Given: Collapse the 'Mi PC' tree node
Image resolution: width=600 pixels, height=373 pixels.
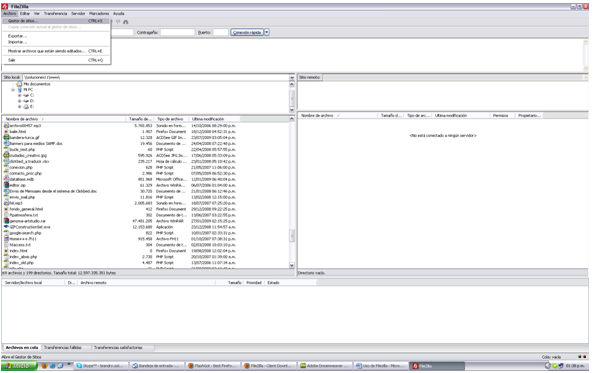Looking at the screenshot, I should click(x=13, y=90).
